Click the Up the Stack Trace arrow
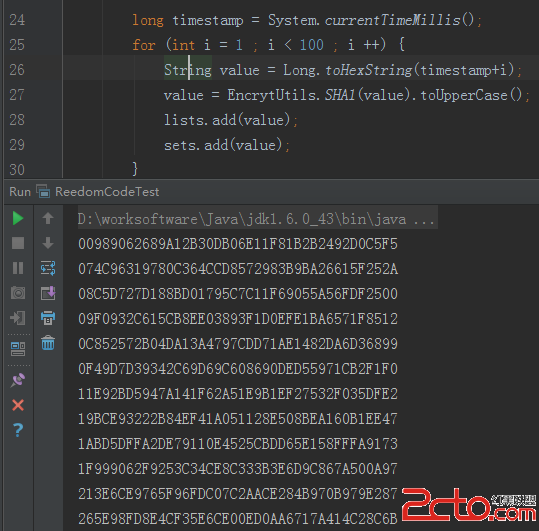The width and height of the screenshot is (539, 531). [x=48, y=218]
